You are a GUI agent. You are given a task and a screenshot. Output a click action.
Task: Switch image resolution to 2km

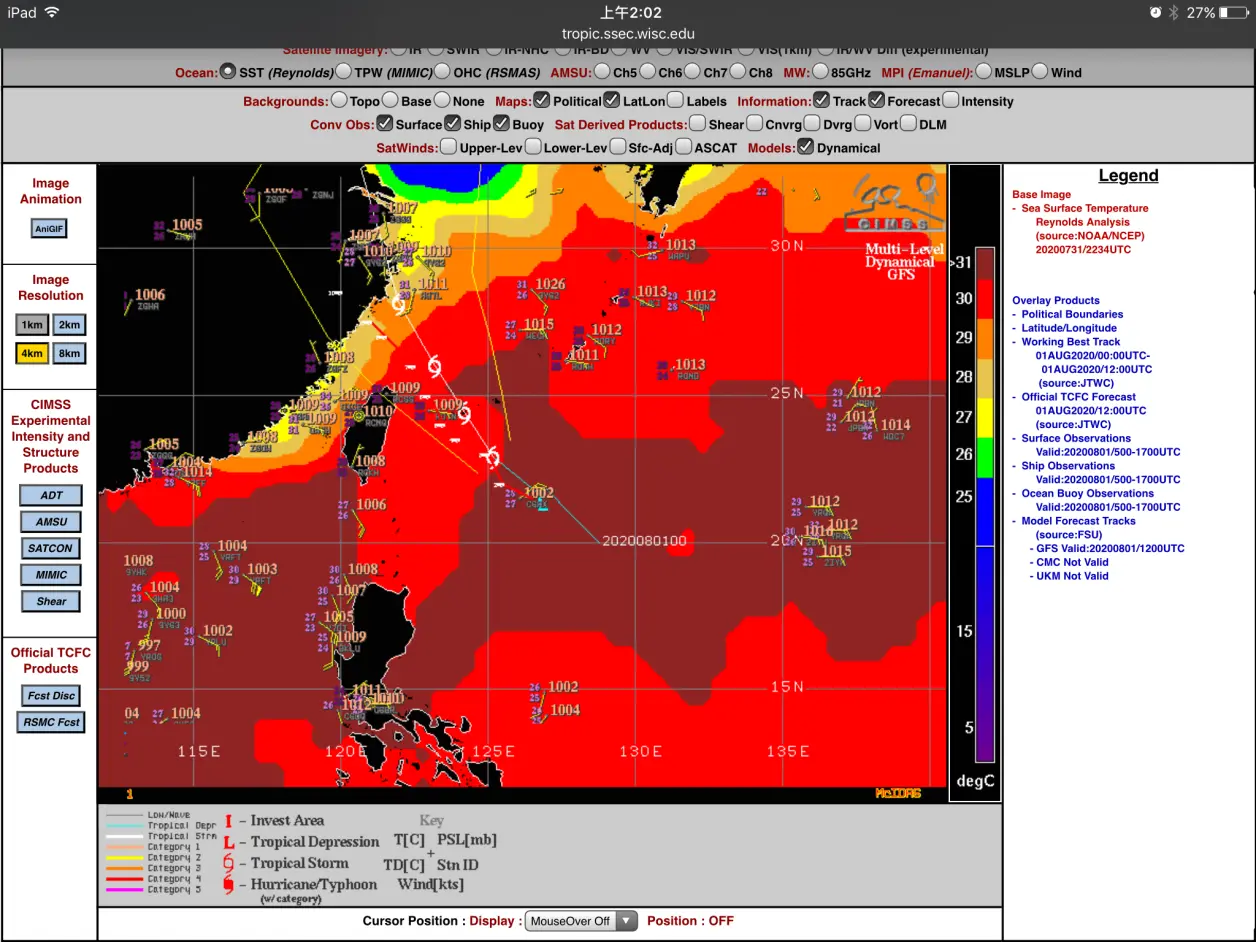[69, 325]
